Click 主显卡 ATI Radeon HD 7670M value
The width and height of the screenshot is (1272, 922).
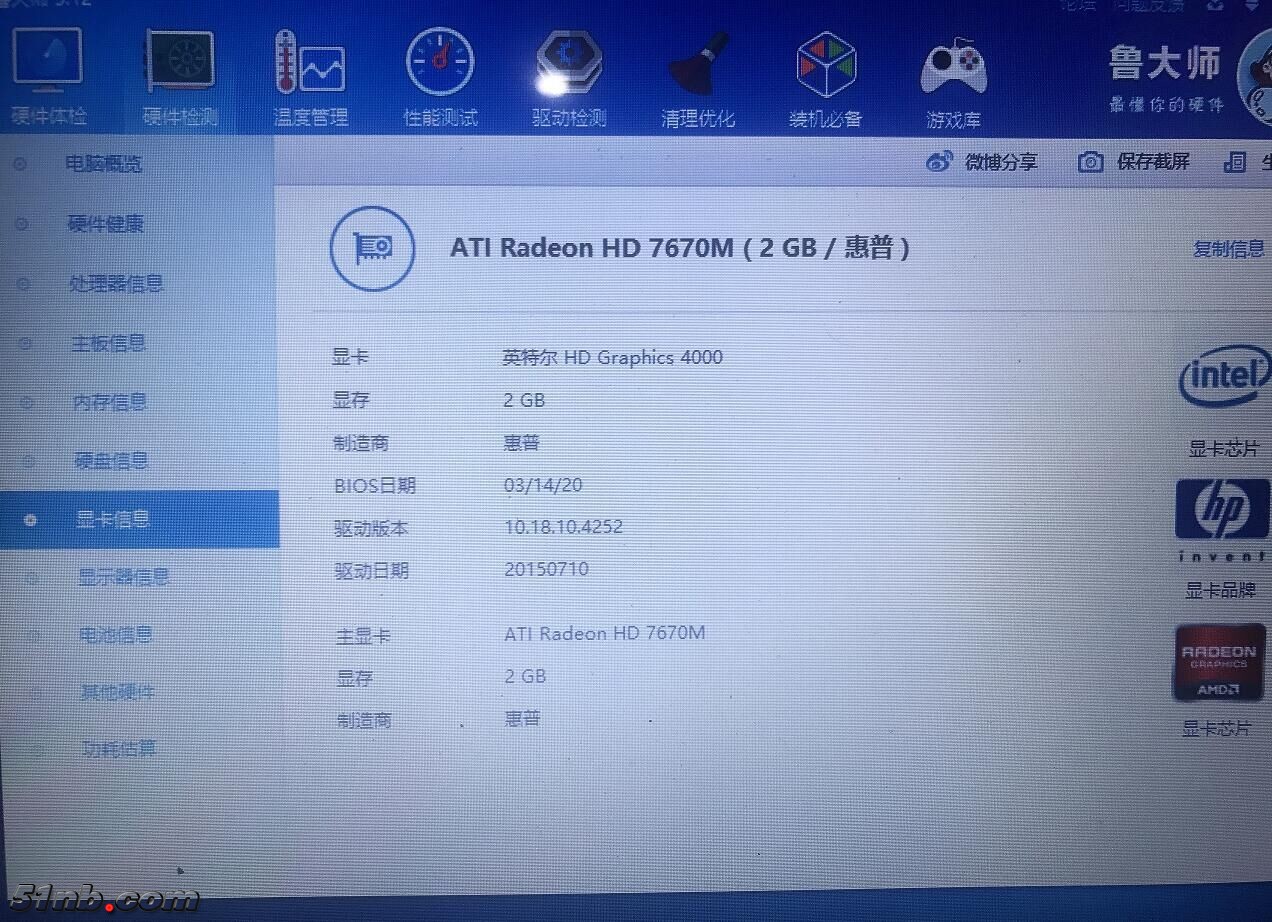point(605,633)
